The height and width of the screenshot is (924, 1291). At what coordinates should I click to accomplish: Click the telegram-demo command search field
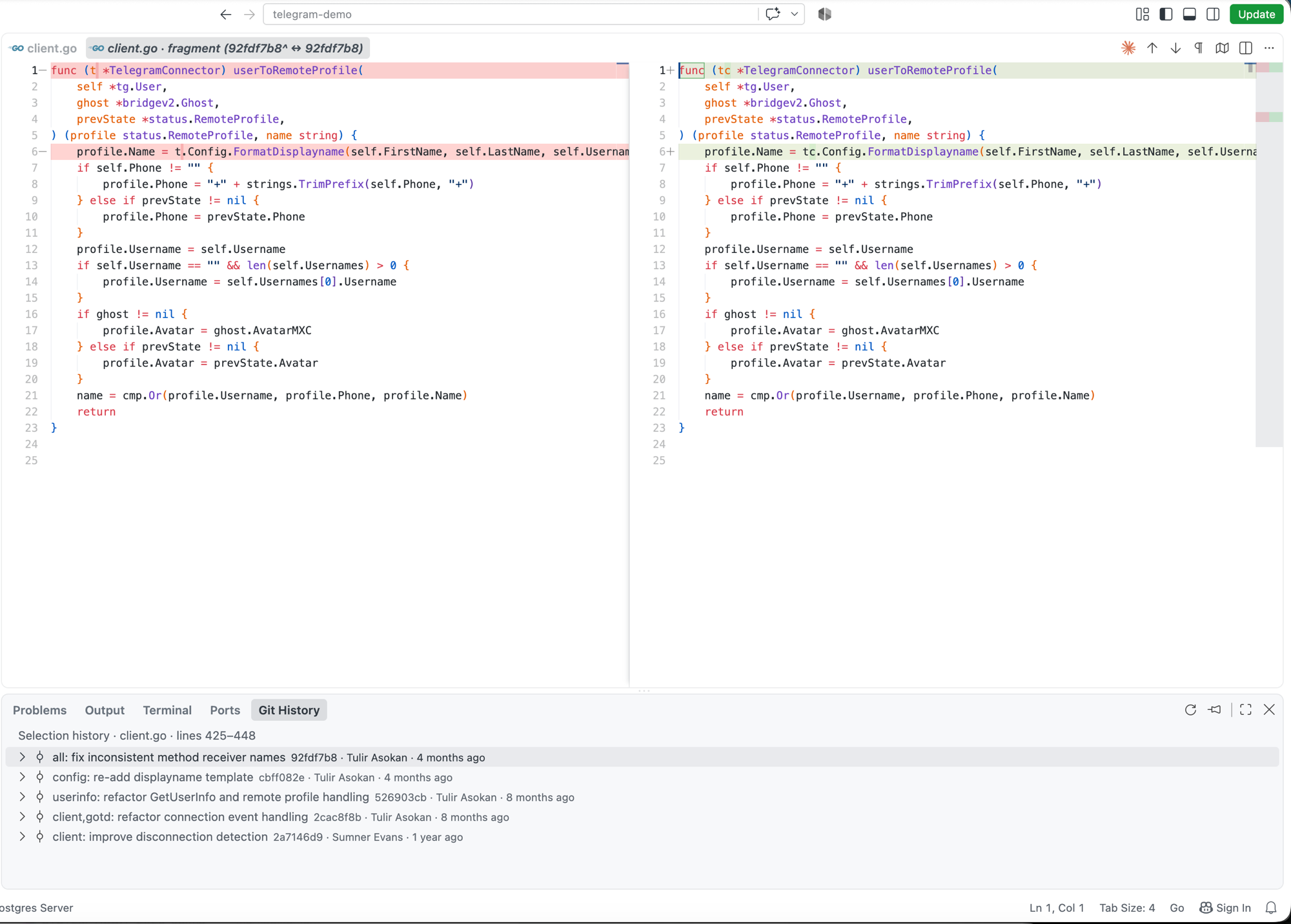(x=510, y=14)
